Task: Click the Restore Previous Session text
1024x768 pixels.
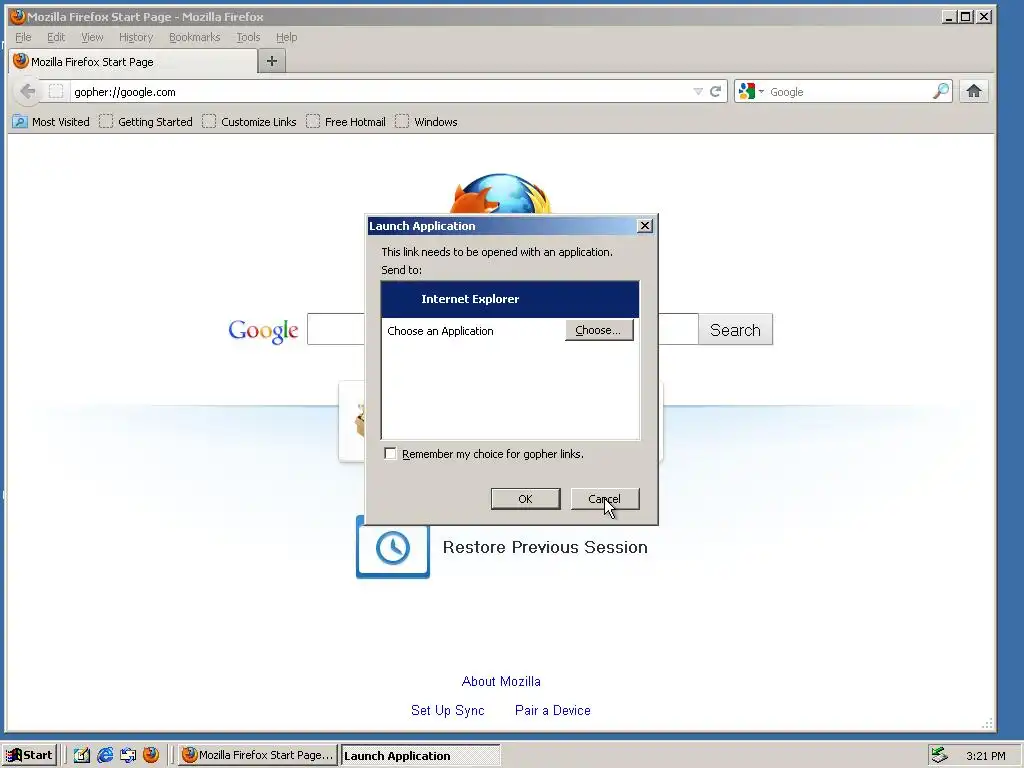Action: coord(545,547)
